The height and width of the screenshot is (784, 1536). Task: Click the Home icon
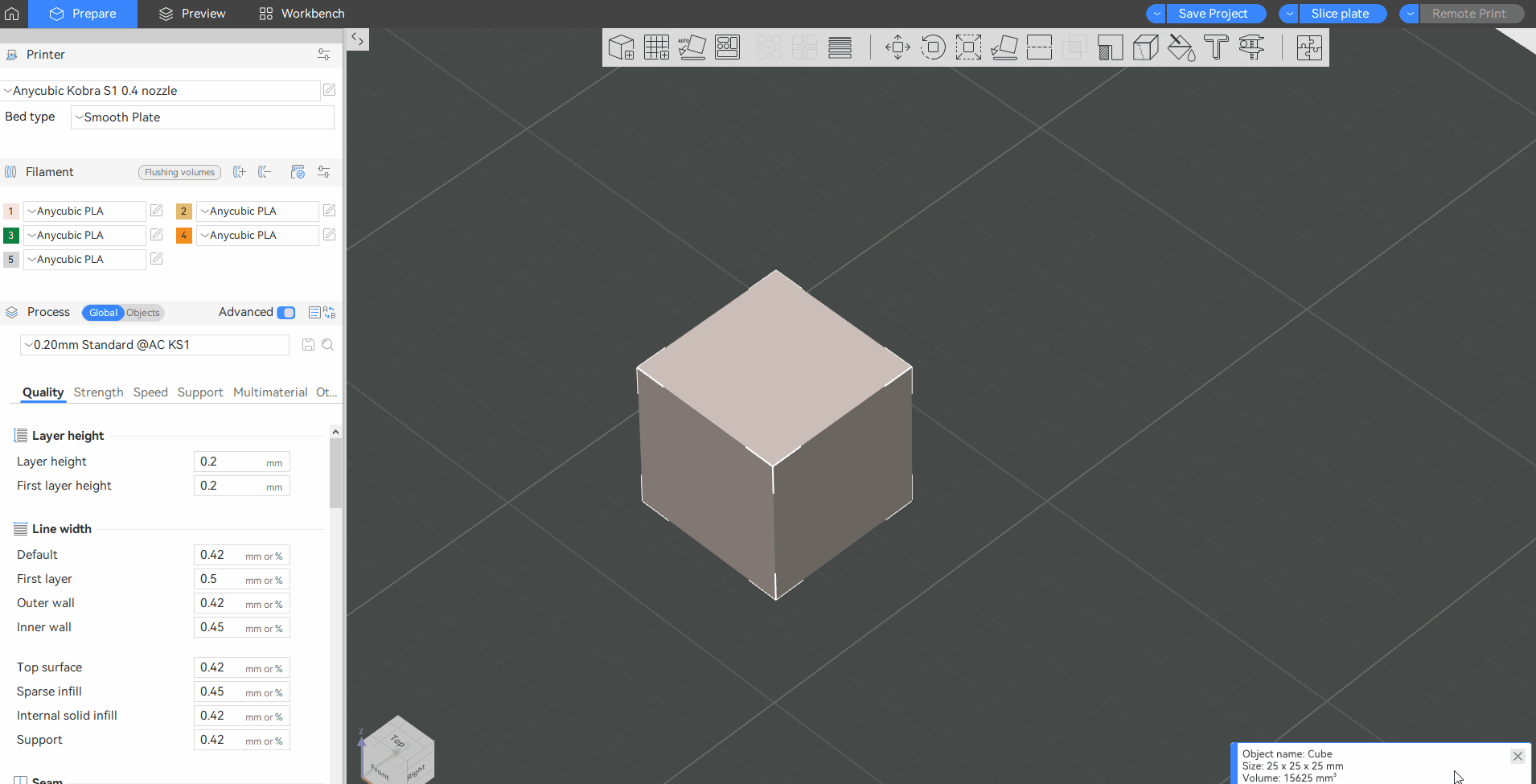tap(12, 14)
